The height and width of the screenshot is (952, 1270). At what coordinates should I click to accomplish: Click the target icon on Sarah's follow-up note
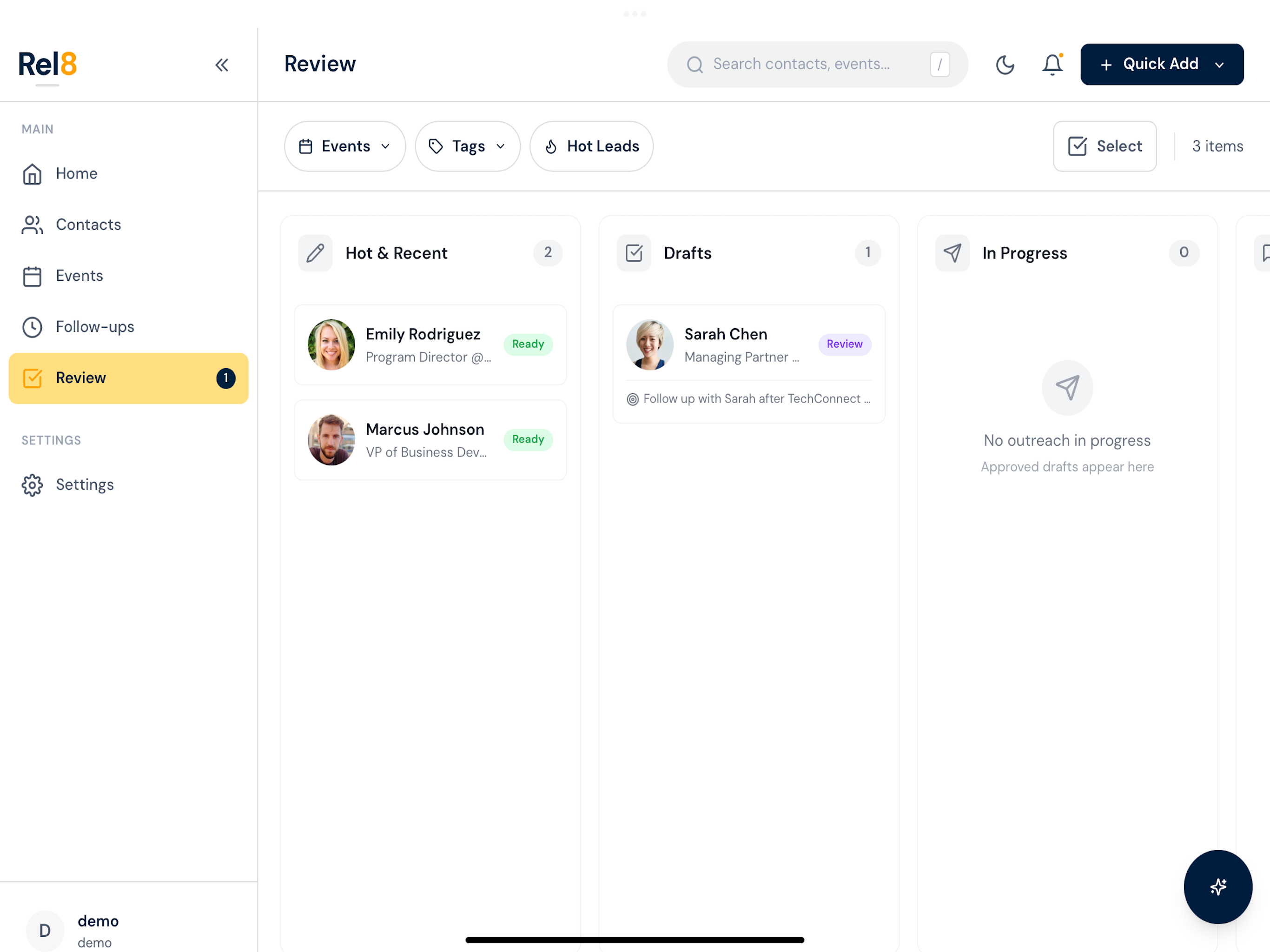pyautogui.click(x=632, y=399)
